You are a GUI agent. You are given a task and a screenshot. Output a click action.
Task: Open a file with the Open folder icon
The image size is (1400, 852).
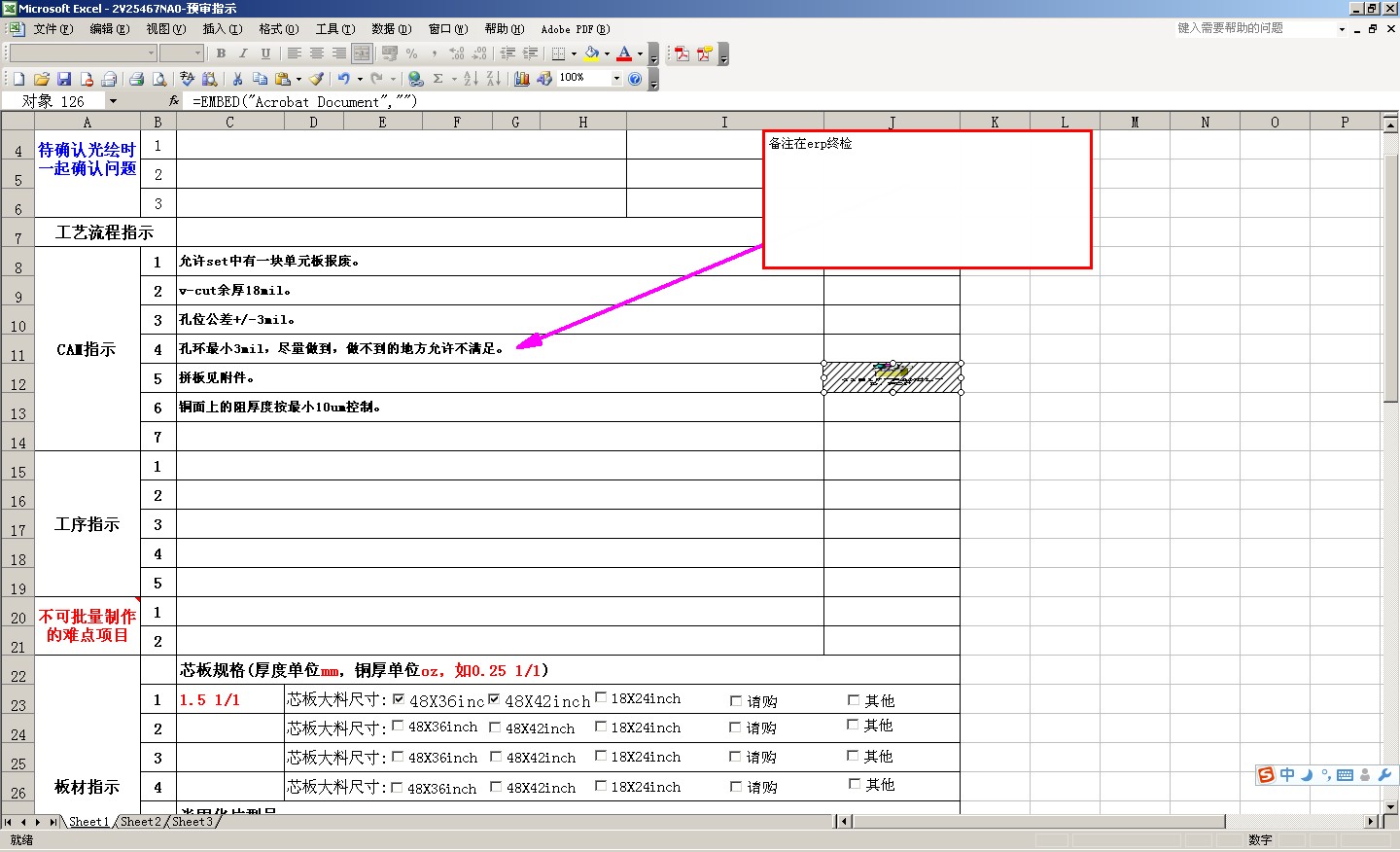point(41,79)
